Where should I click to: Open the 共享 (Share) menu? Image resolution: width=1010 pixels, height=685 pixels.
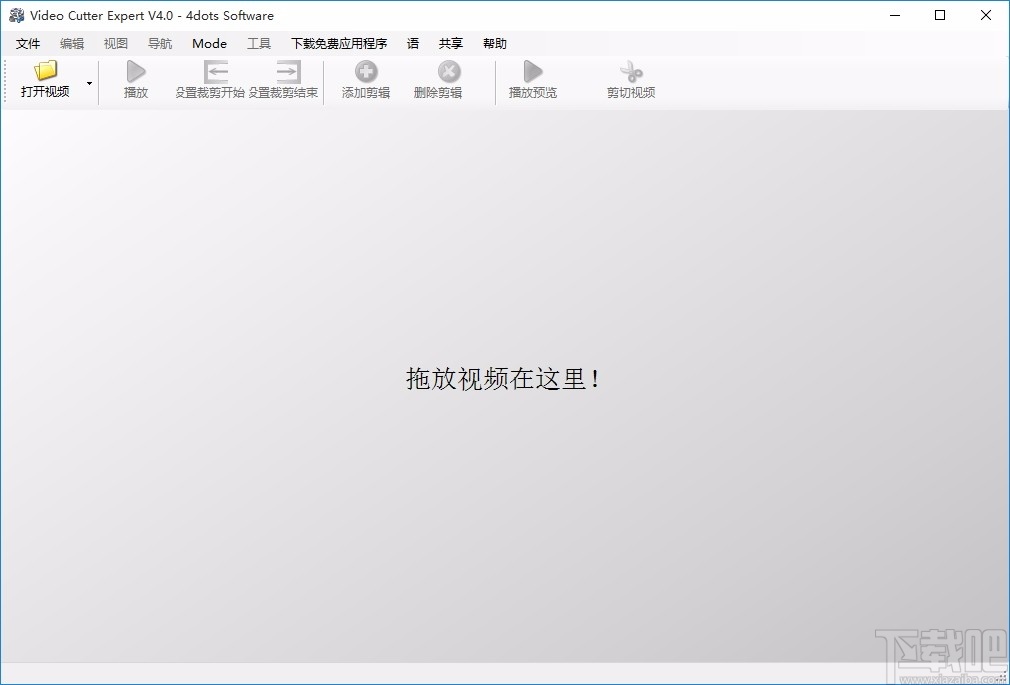click(x=449, y=43)
